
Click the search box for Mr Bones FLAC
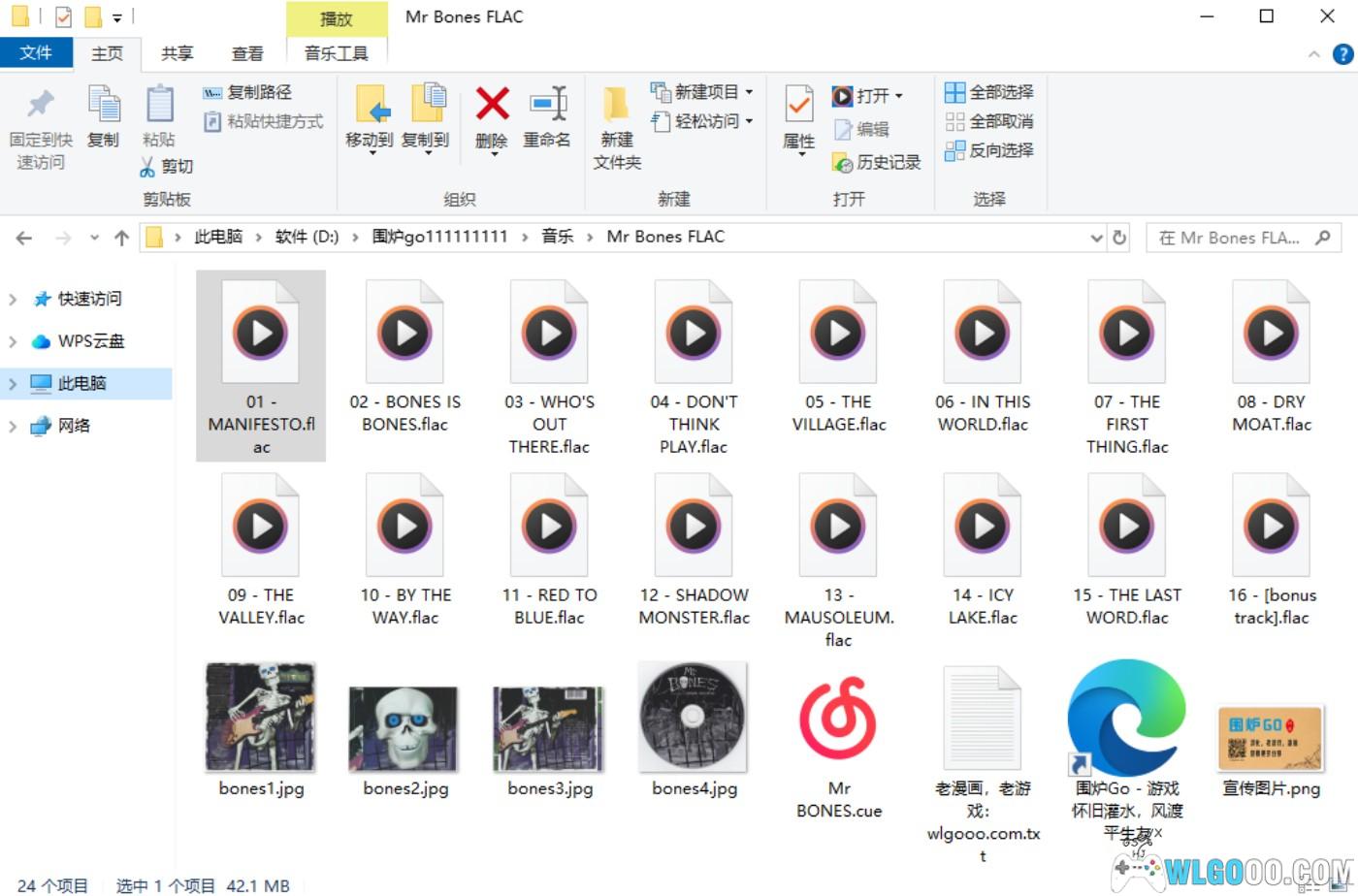1230,238
